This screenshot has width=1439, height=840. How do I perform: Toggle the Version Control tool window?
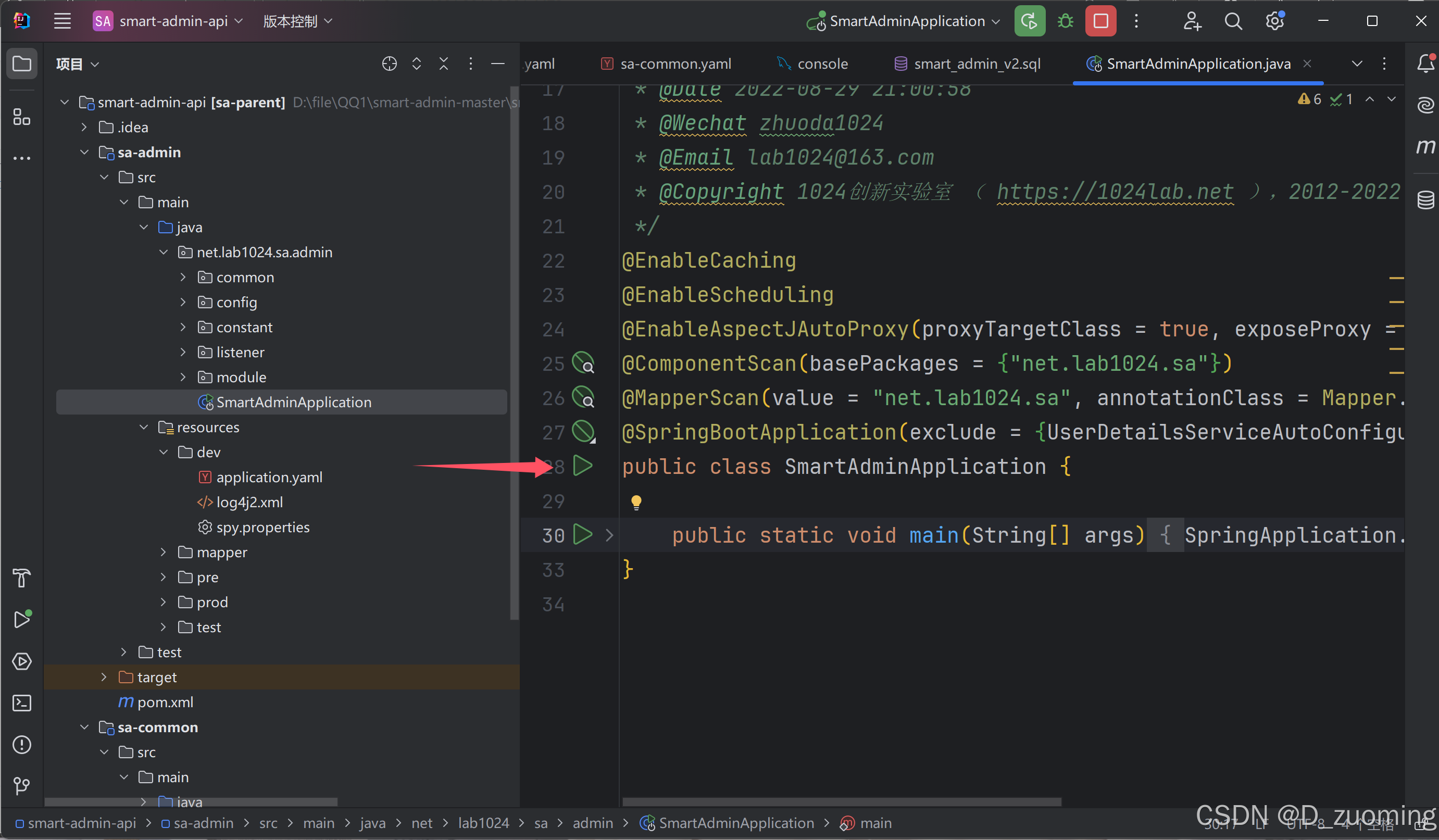[22, 786]
